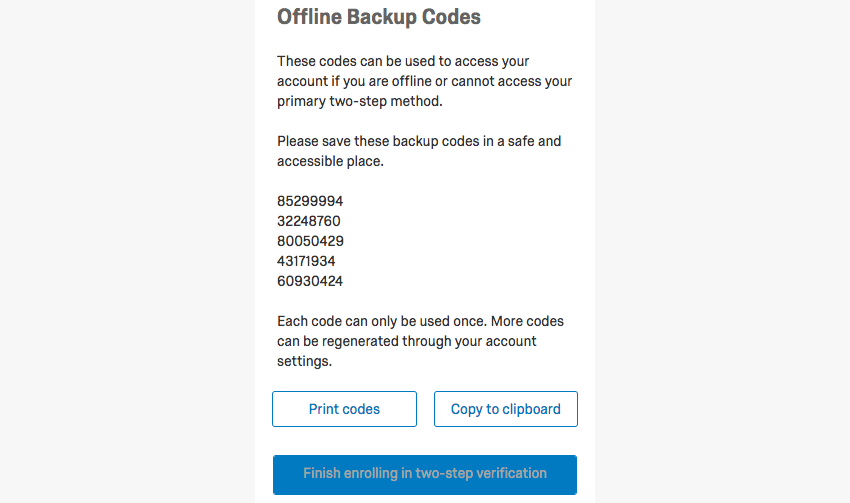Screen dimensions: 850x503
Task: Click 'can be regenerated through your account' line
Action: (x=407, y=341)
